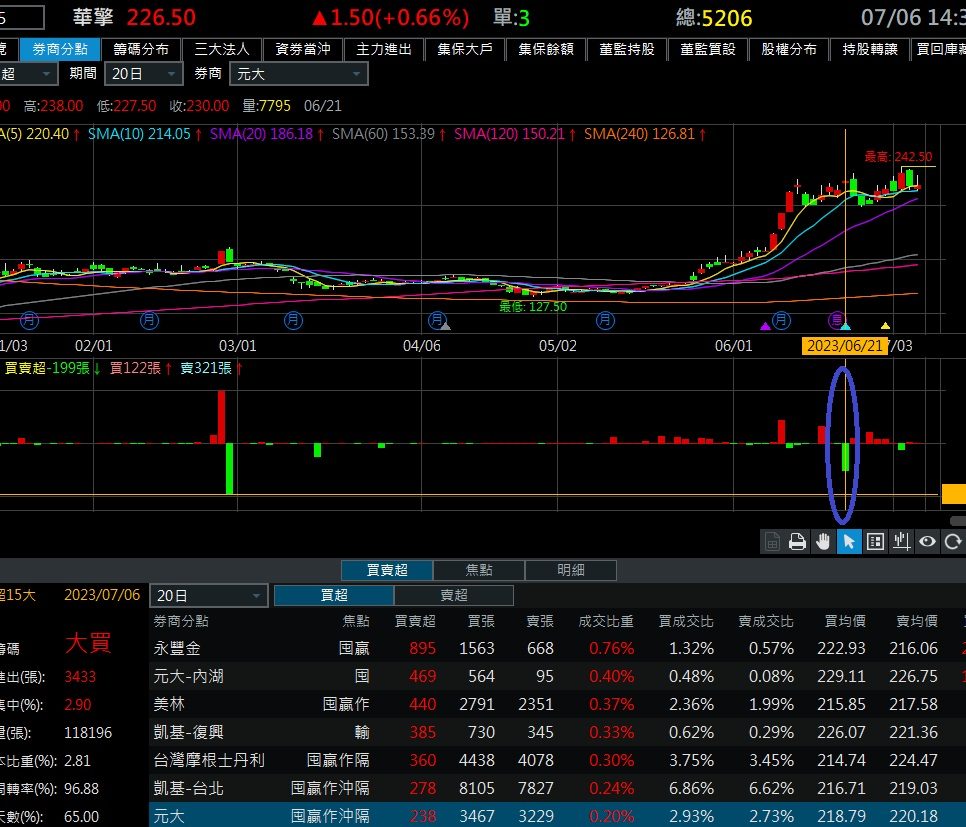966x827 pixels.
Task: Expand the 期間 20日 dropdown above chart
Action: coord(144,74)
